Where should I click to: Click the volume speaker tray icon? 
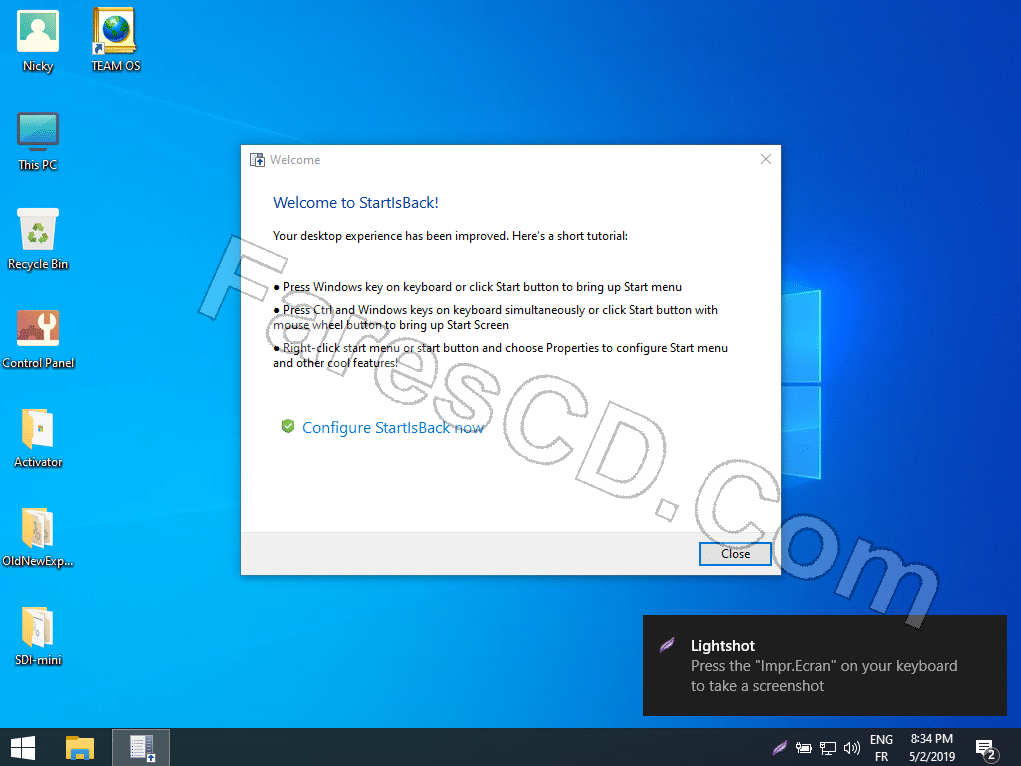[x=852, y=748]
